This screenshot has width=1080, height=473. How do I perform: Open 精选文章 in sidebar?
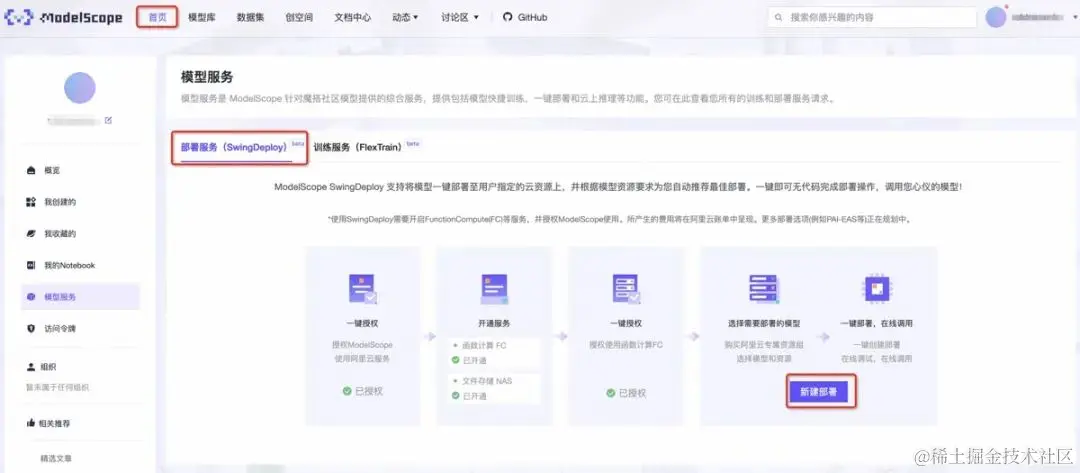tap(56, 458)
